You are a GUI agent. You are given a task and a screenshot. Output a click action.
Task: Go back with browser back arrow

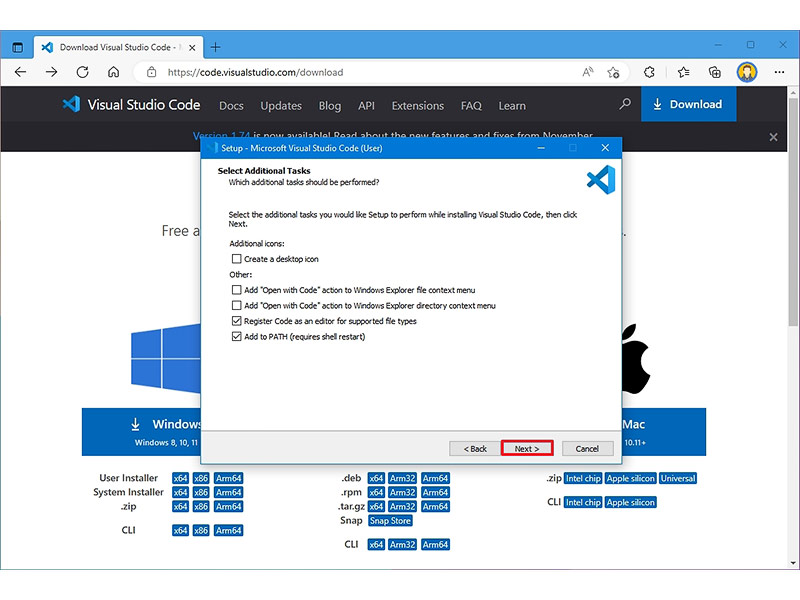20,72
